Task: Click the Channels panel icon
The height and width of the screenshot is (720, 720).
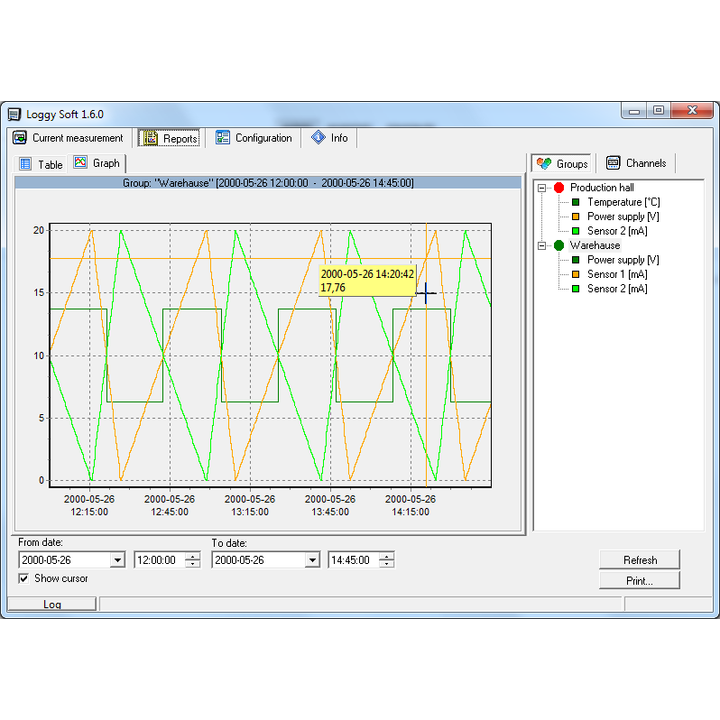Action: click(613, 163)
